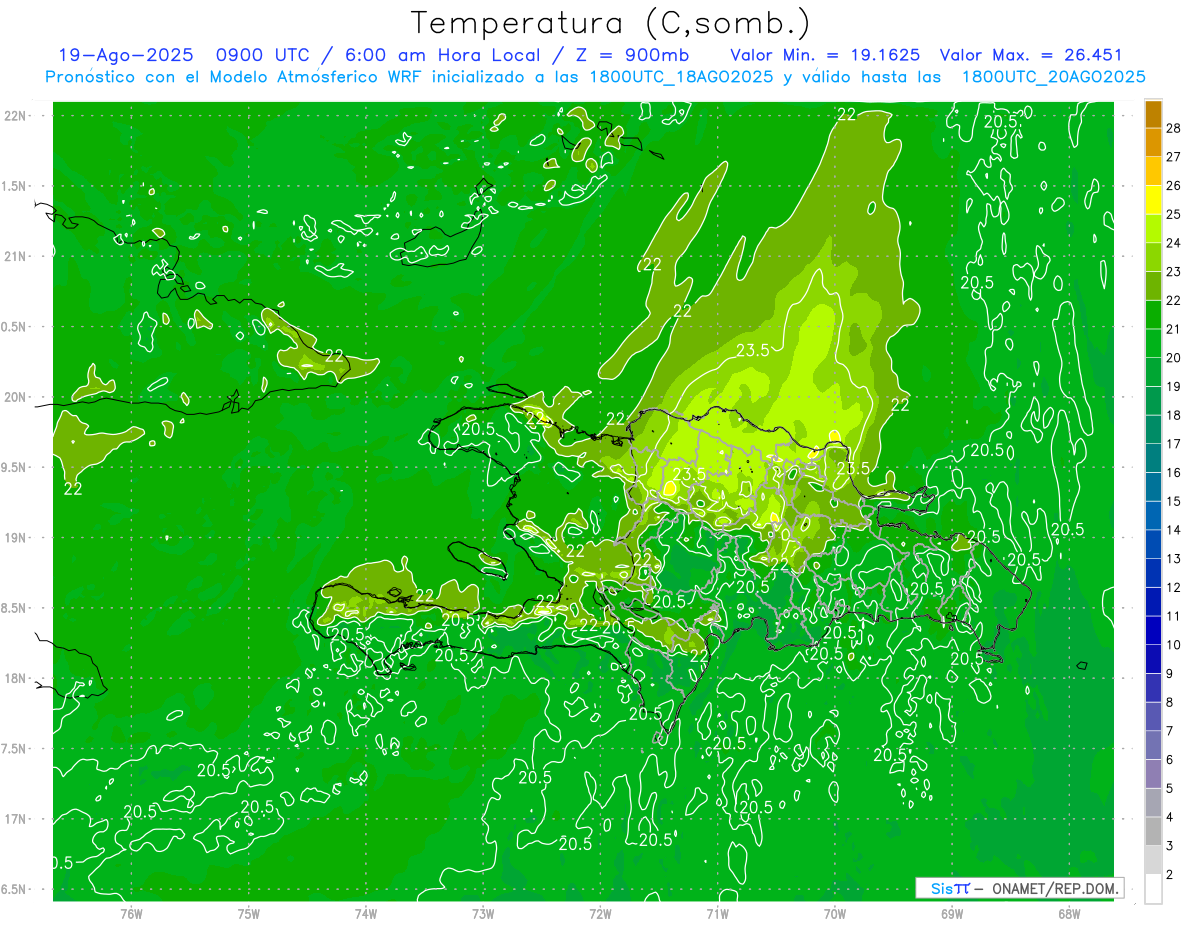The image size is (1200, 927).
Task: Click the legend value 15
Action: click(1173, 501)
